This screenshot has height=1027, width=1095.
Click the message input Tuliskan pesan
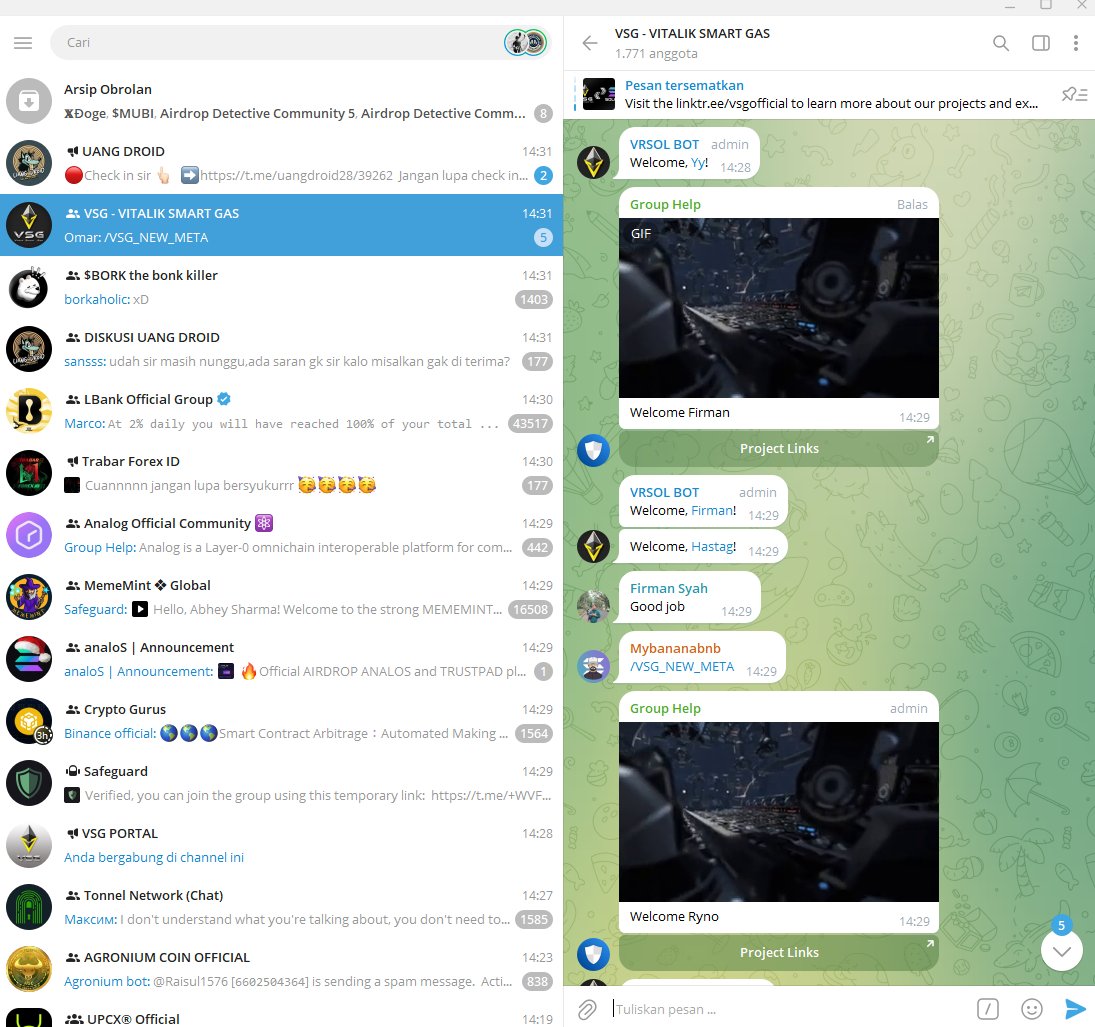click(789, 1009)
